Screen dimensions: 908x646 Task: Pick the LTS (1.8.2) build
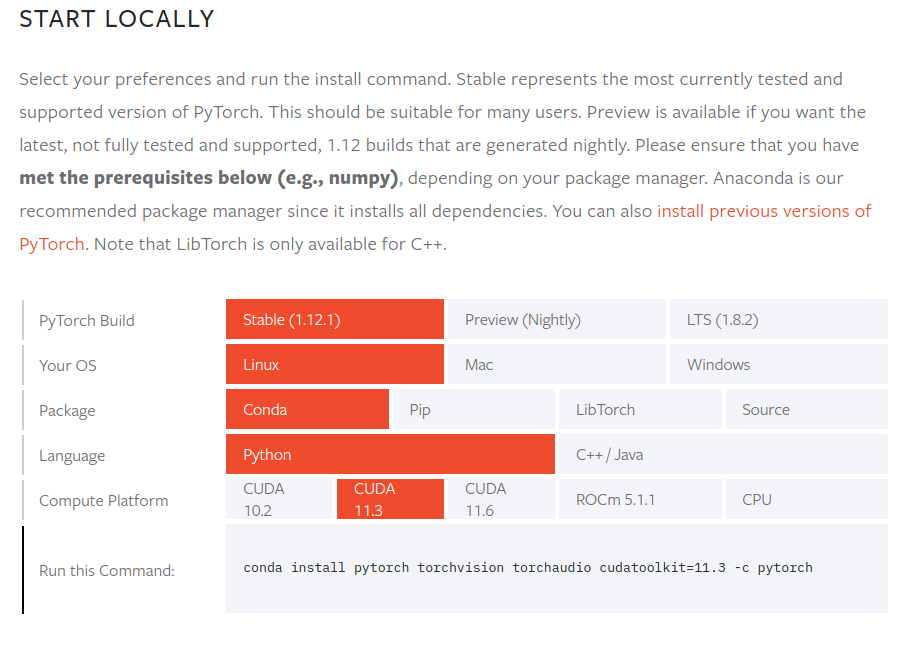[x=777, y=320]
